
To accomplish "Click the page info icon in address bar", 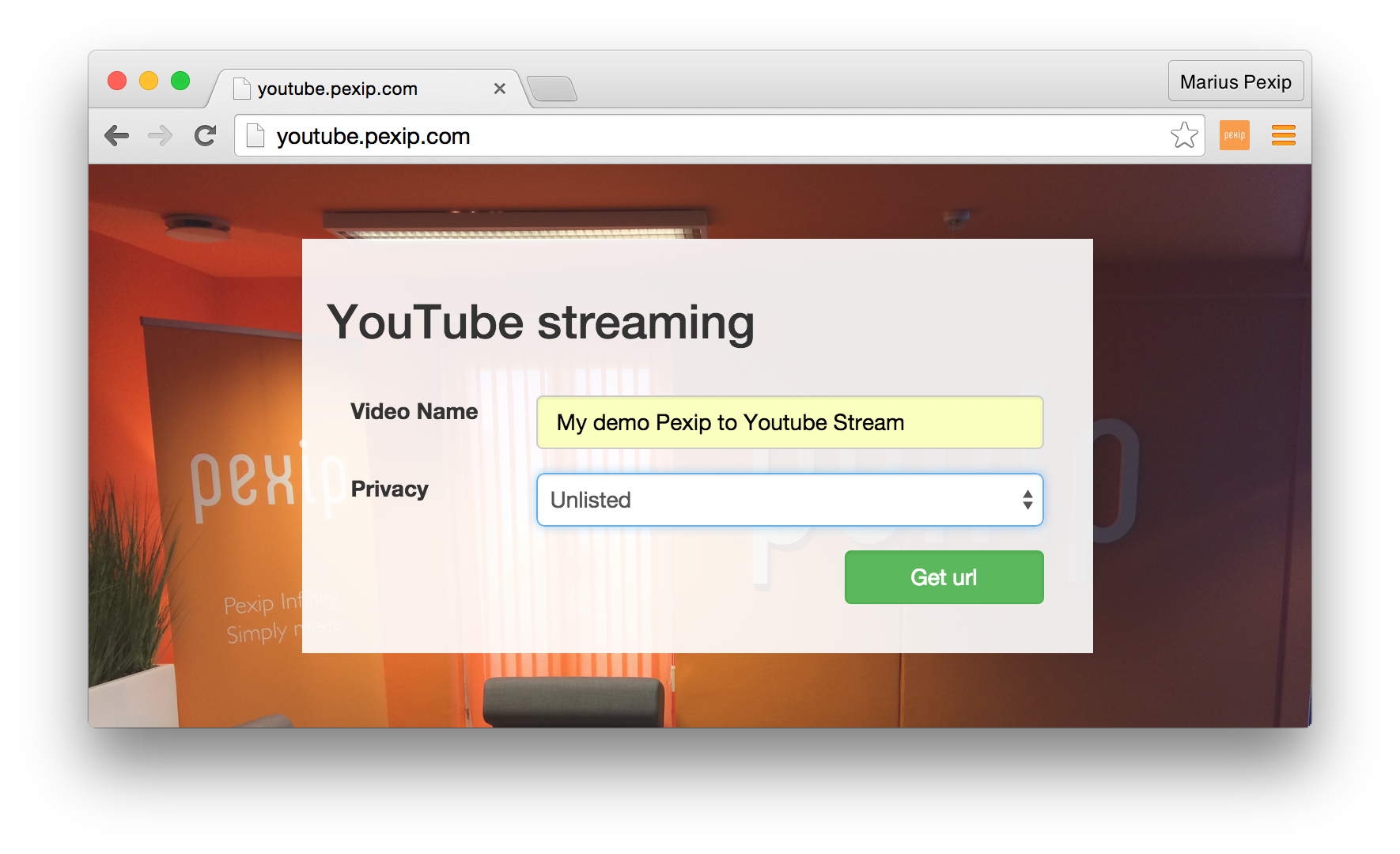I will (255, 136).
